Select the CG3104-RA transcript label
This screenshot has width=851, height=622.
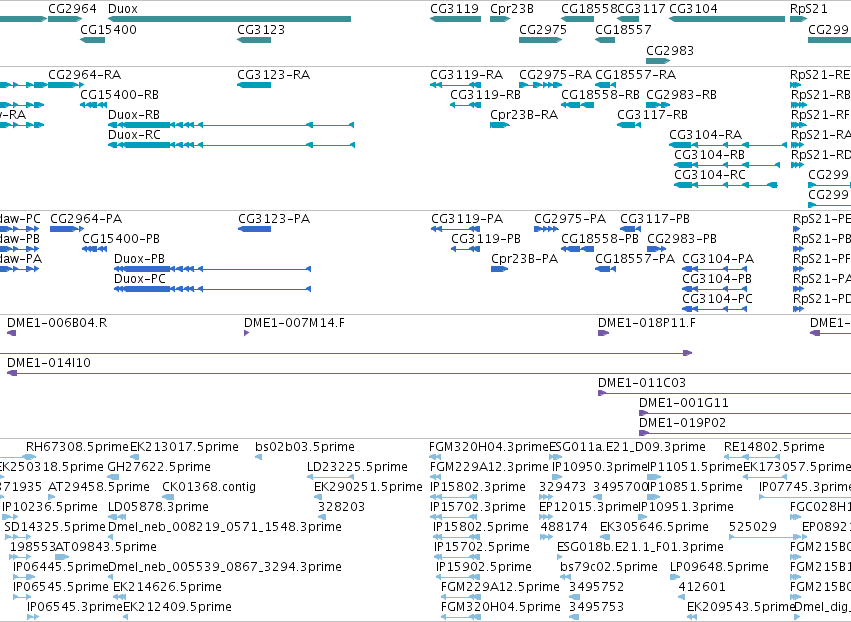click(x=706, y=135)
